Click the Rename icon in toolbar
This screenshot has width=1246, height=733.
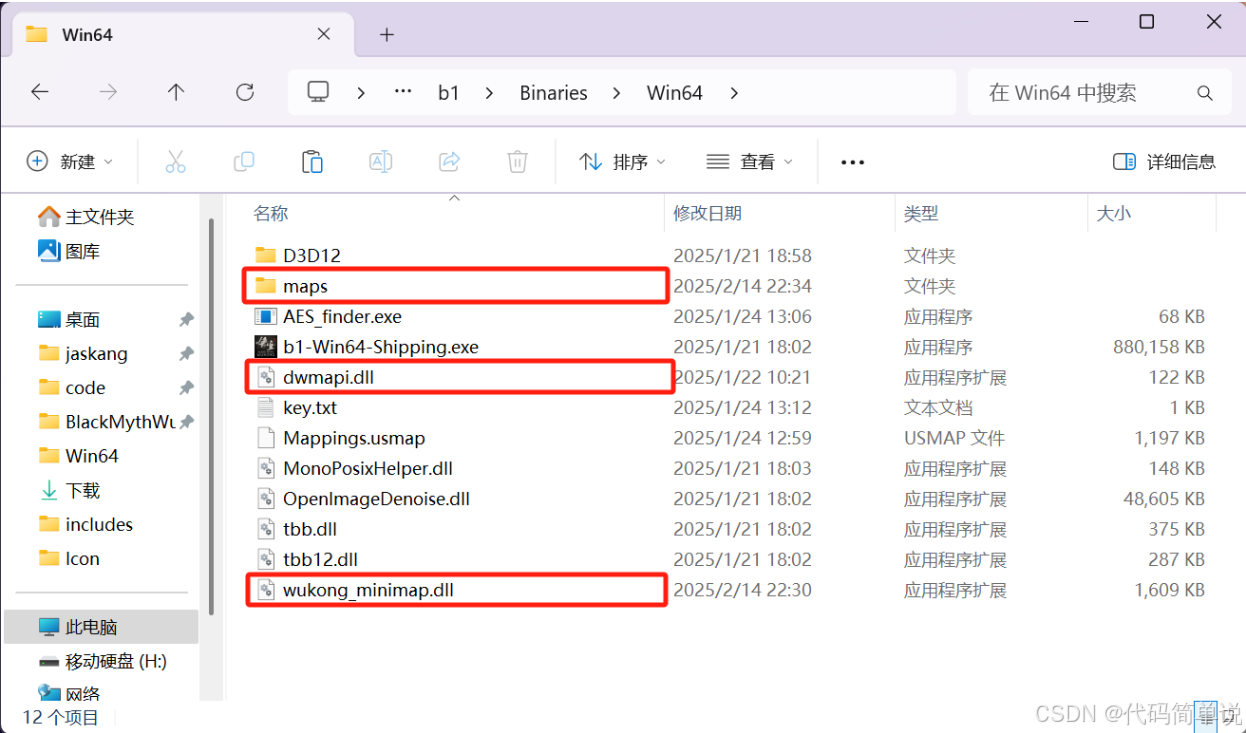point(380,161)
